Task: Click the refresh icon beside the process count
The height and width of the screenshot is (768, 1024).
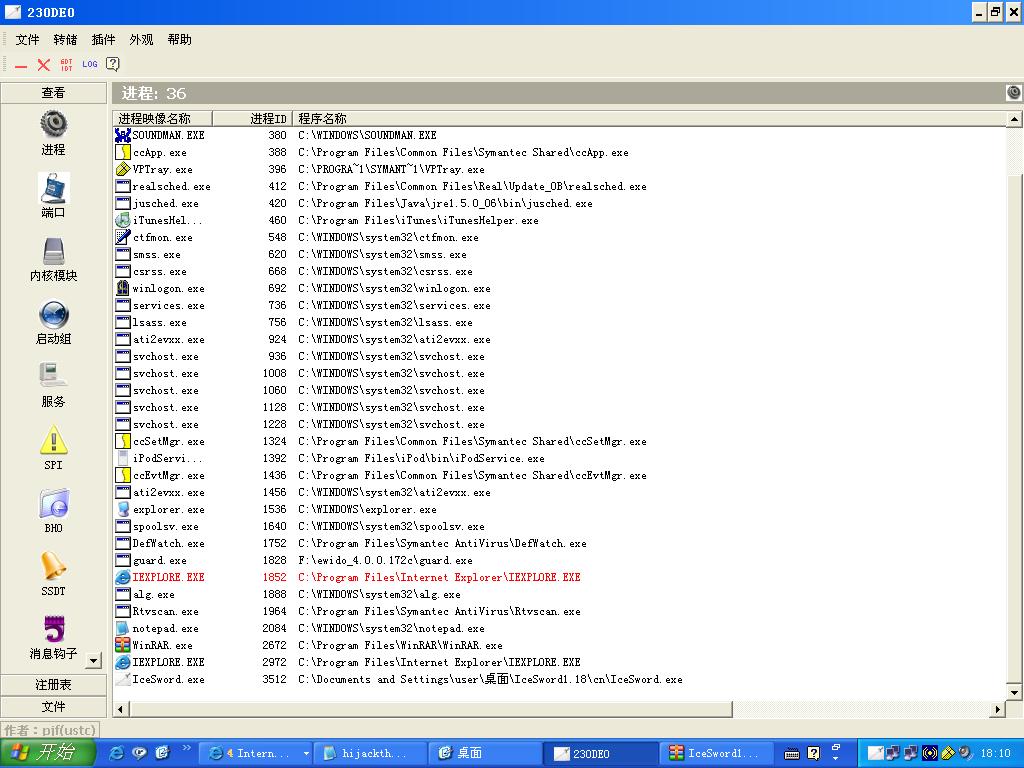Action: pyautogui.click(x=1014, y=93)
